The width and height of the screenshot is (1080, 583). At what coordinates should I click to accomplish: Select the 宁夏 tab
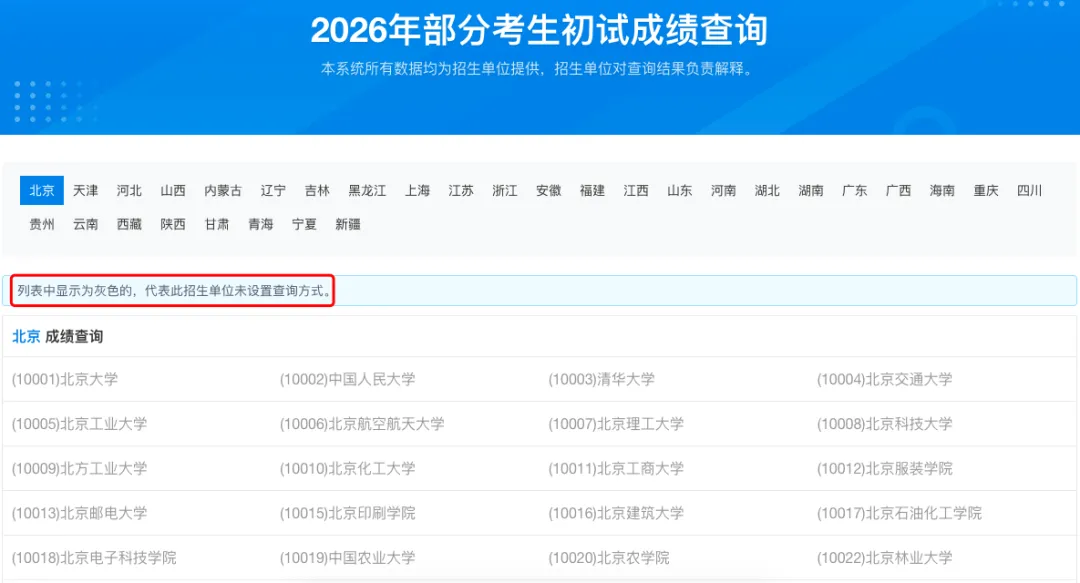304,224
